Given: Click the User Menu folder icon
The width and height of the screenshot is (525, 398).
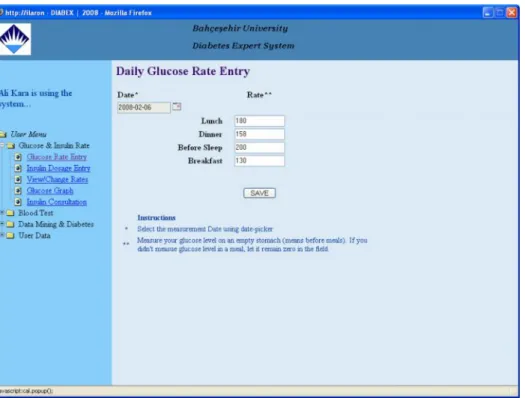Looking at the screenshot, I should pyautogui.click(x=3, y=135).
